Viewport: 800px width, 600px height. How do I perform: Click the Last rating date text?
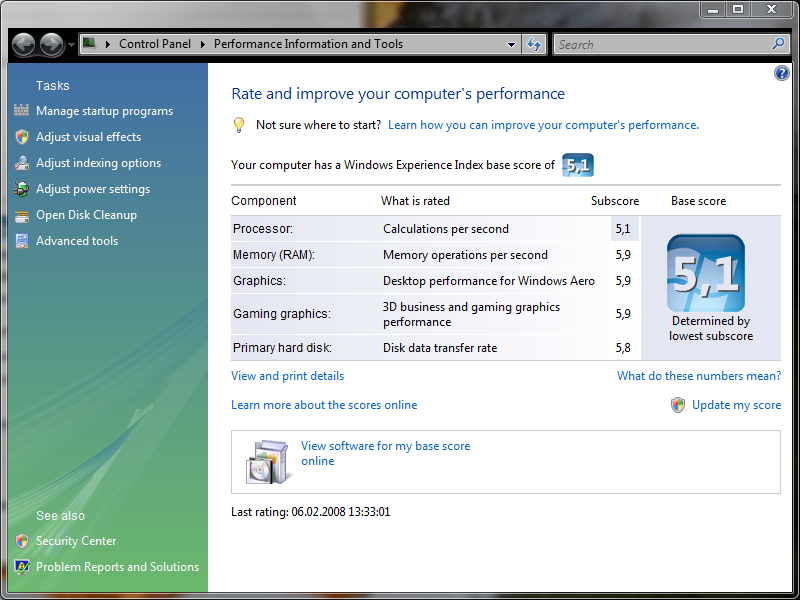pyautogui.click(x=311, y=512)
